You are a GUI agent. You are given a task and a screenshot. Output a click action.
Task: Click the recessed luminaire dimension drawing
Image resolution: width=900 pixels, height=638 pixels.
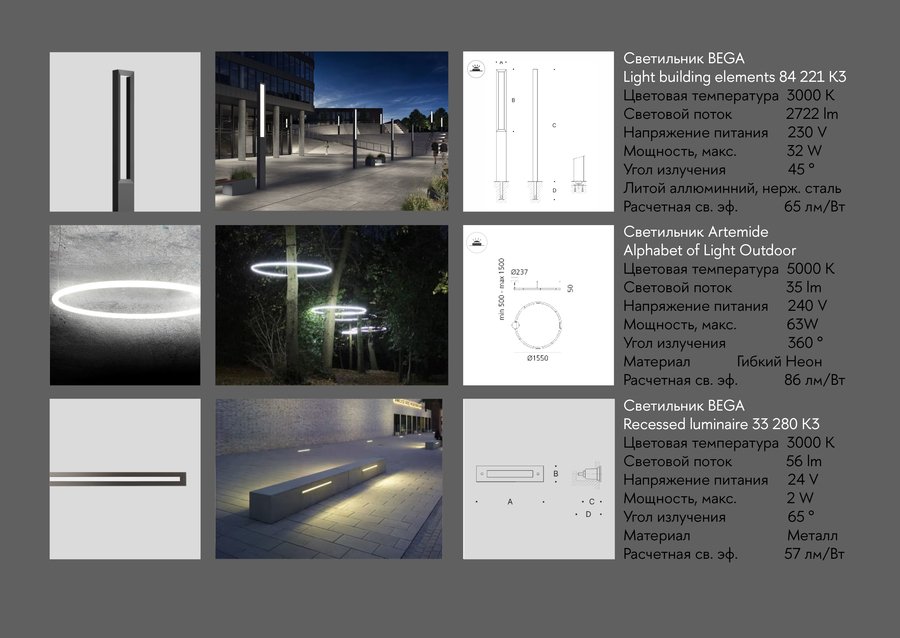(x=538, y=478)
